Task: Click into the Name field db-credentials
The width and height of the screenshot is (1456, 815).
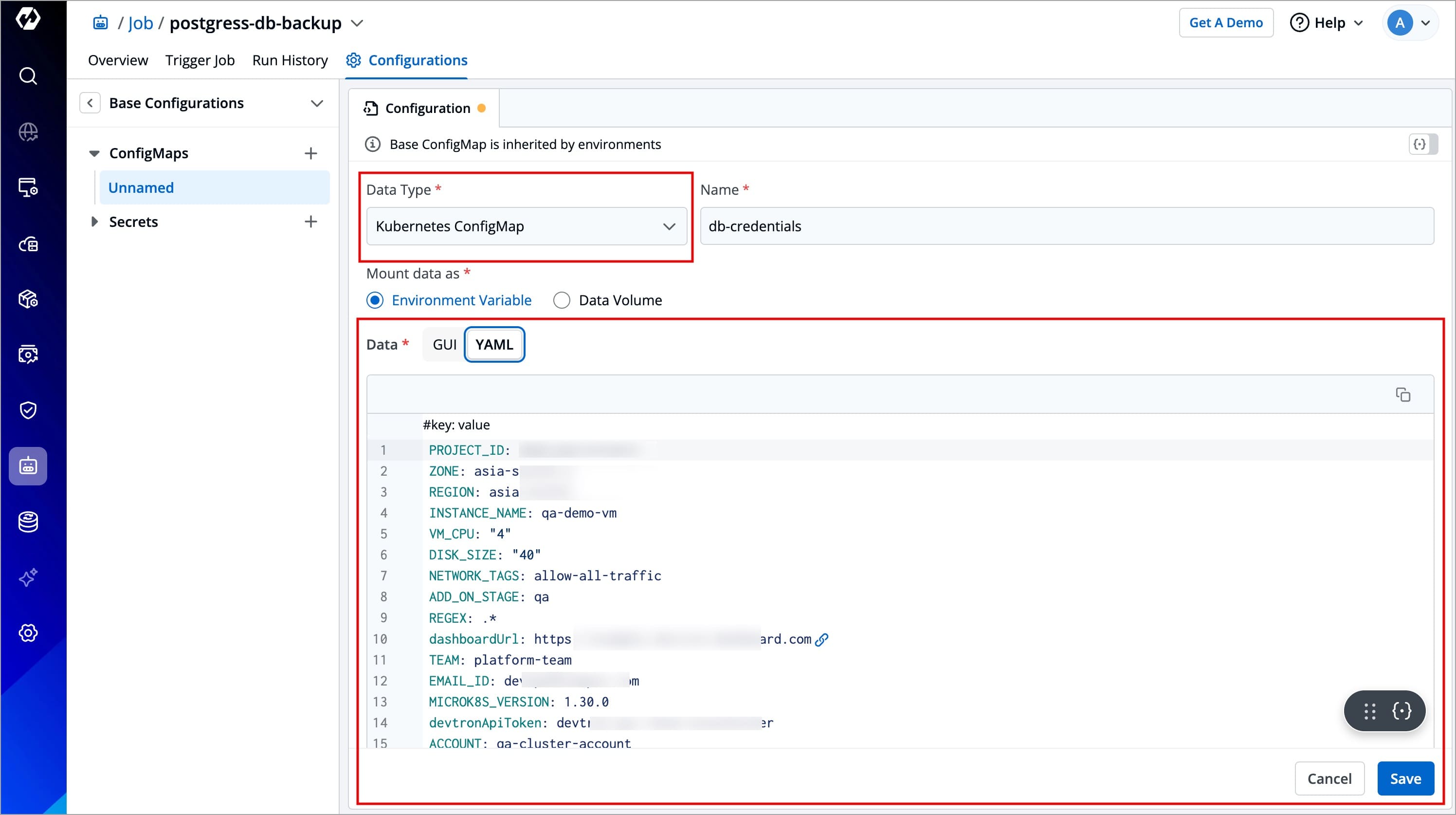Action: coord(1066,226)
